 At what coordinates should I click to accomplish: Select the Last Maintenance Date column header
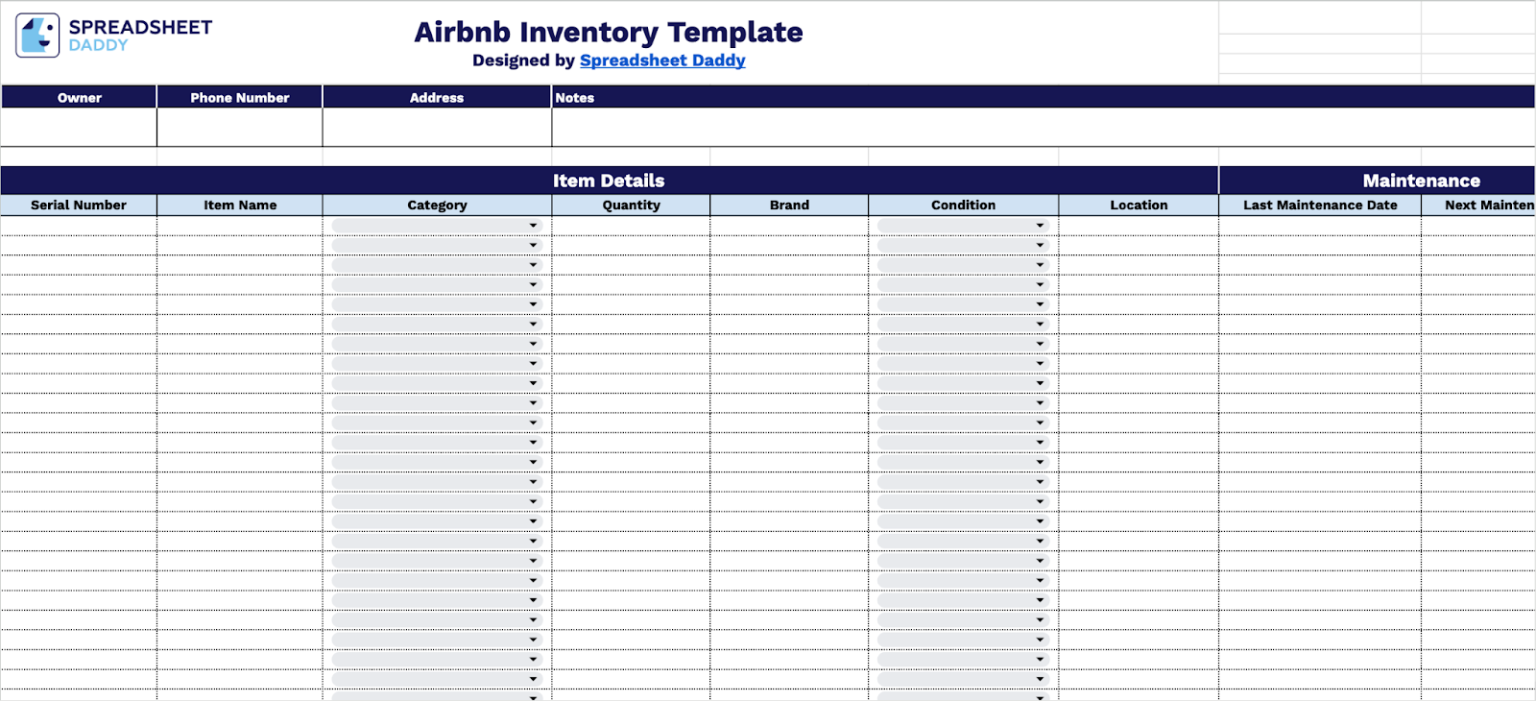pos(1319,205)
